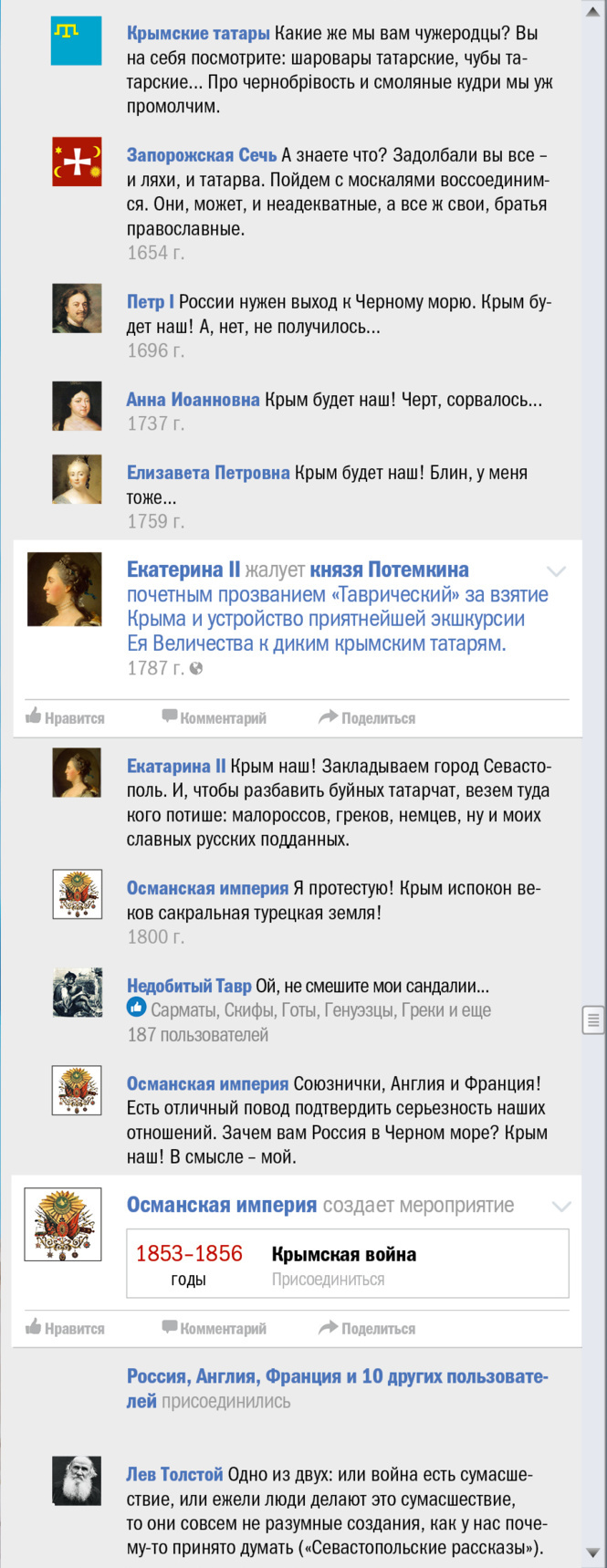Click the scrollbar thumb handle
The height and width of the screenshot is (1568, 607).
pos(593,1020)
